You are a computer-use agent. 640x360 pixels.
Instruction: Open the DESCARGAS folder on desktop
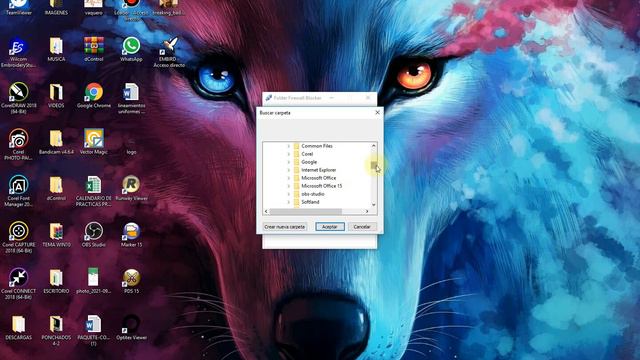coord(18,328)
